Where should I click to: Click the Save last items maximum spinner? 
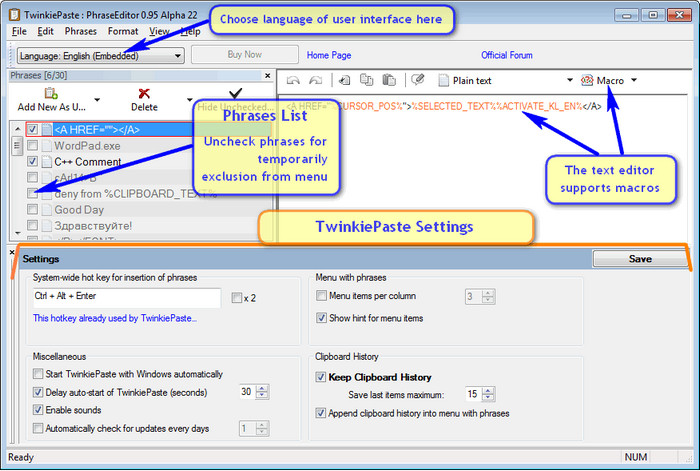tap(488, 394)
